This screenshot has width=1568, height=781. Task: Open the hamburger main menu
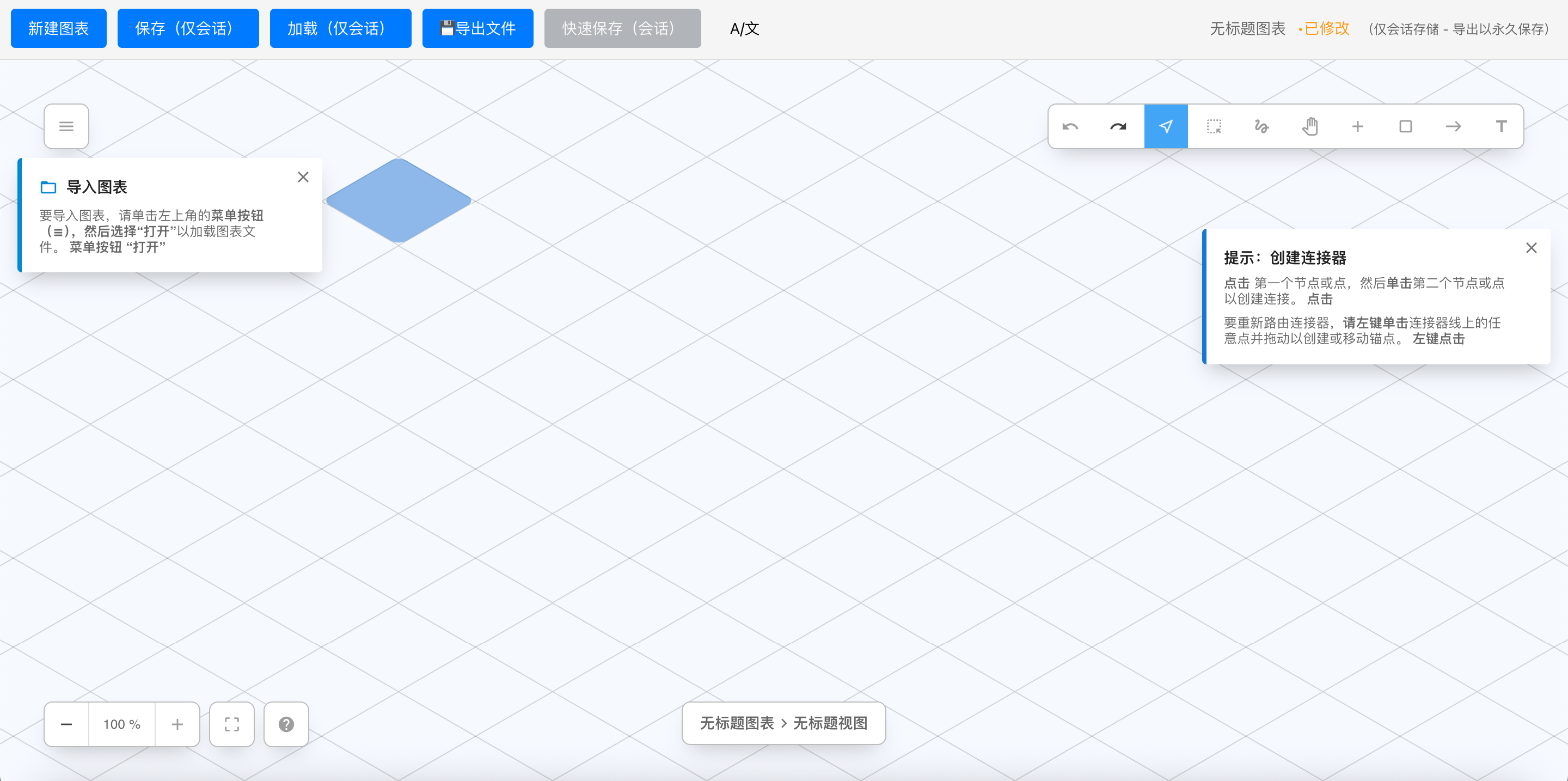tap(66, 126)
